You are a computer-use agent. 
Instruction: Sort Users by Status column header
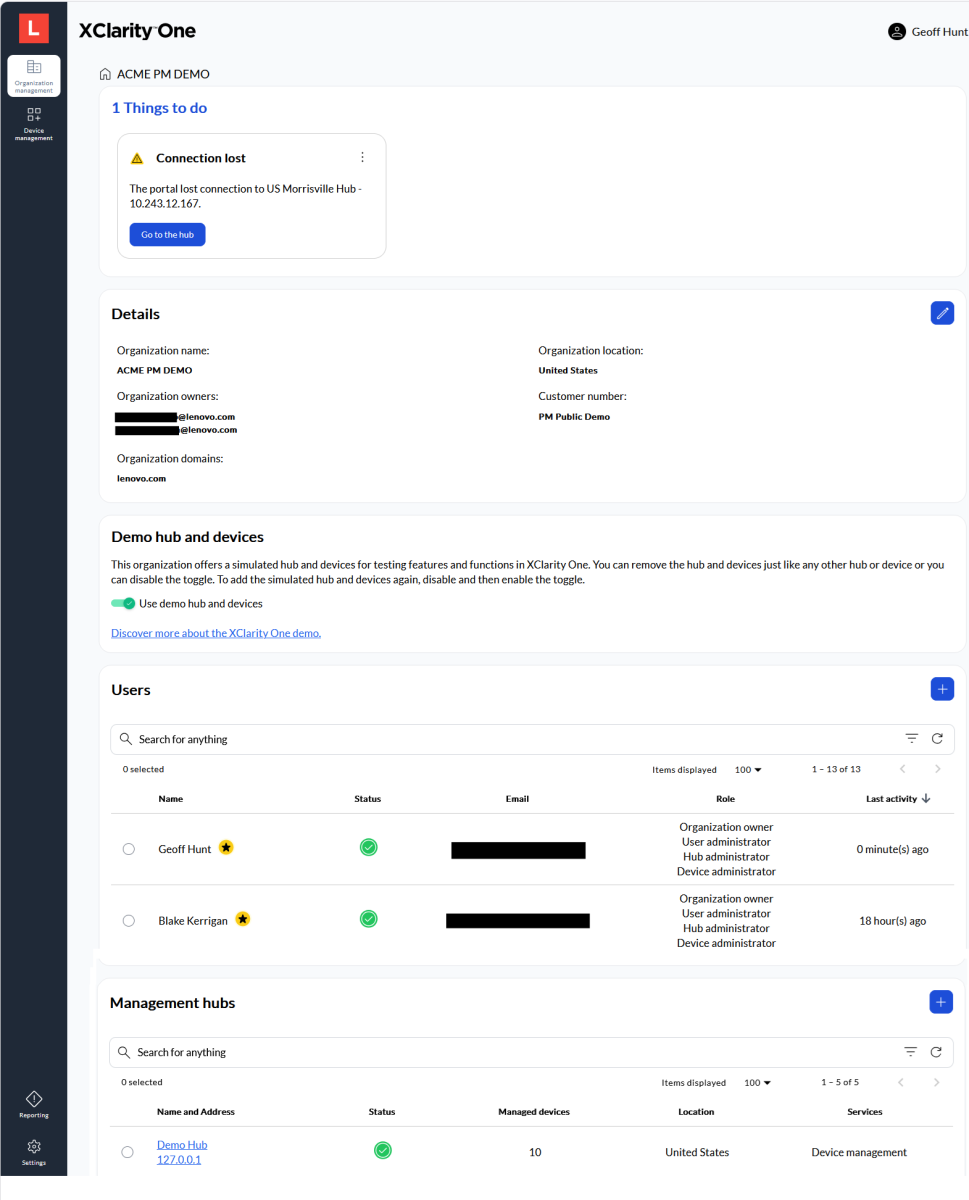point(368,799)
